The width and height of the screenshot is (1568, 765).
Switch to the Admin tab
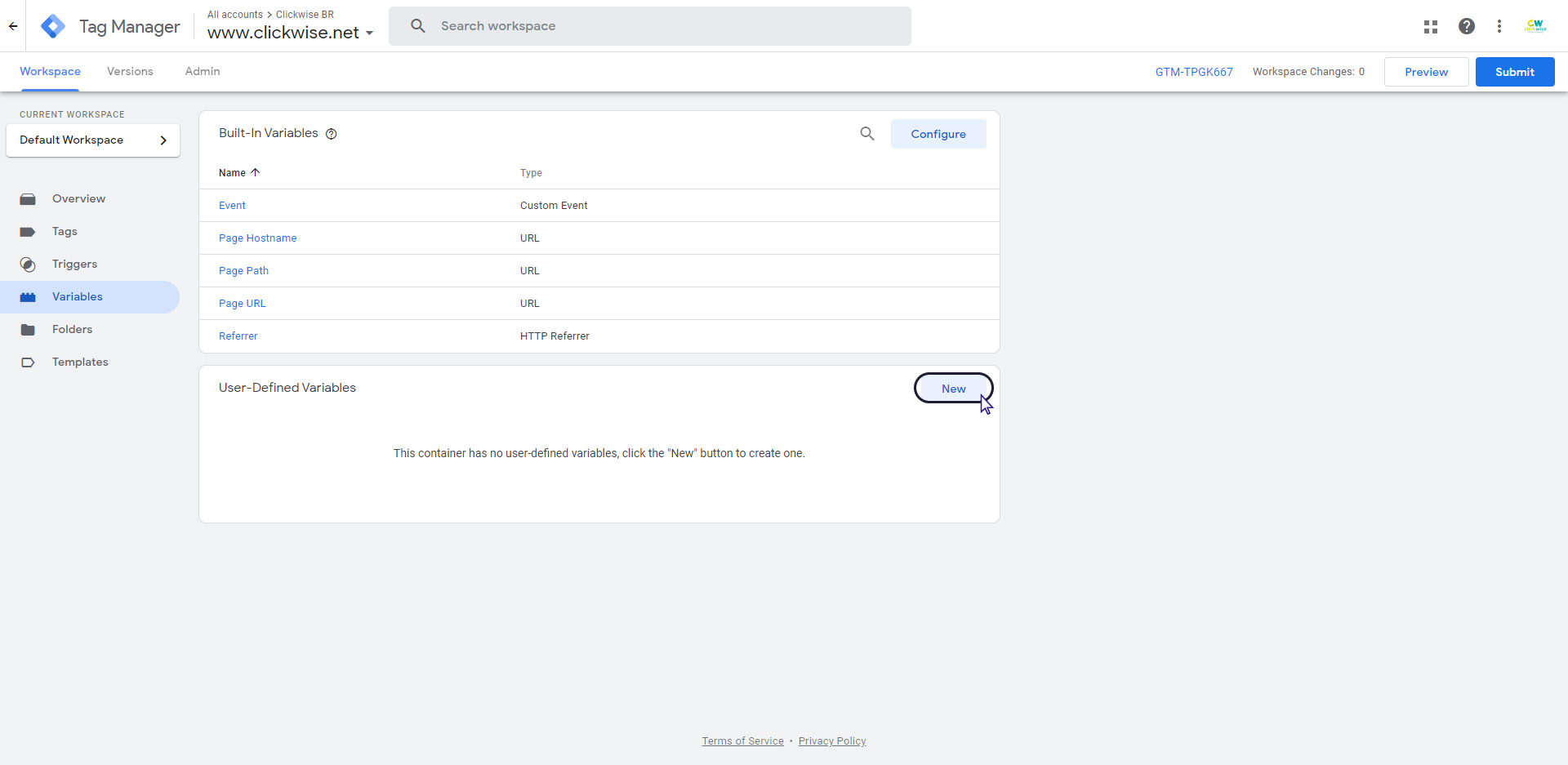pos(203,72)
